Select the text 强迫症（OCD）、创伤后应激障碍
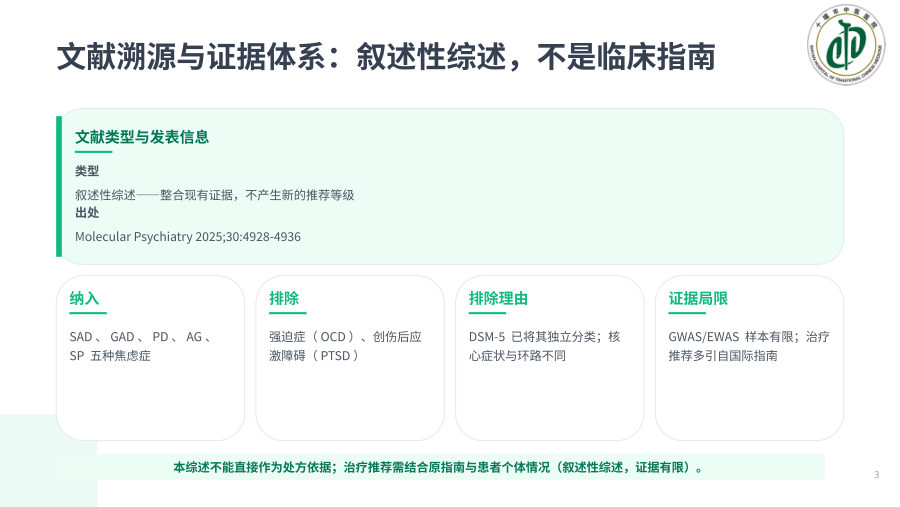This screenshot has width=900, height=507. 345,346
